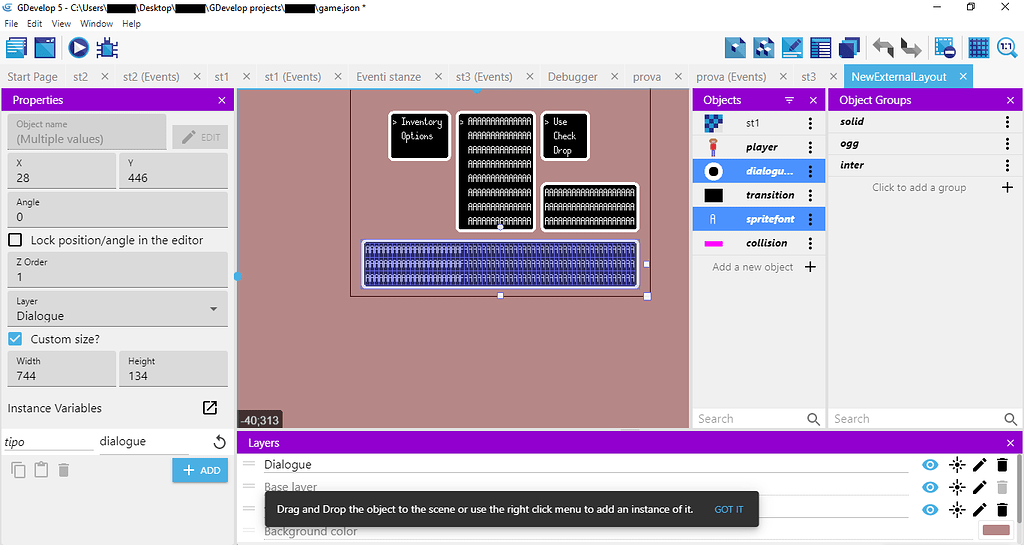
Task: Close the Object Groups panel
Action: 1010,101
